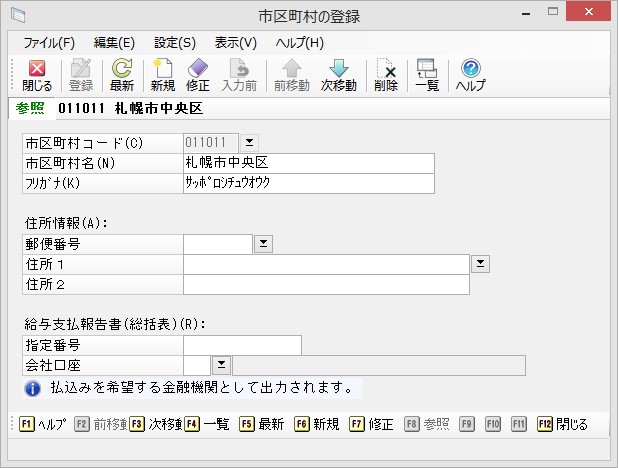Click the 指定番号 input field
This screenshot has height=468, width=618.
(242, 345)
